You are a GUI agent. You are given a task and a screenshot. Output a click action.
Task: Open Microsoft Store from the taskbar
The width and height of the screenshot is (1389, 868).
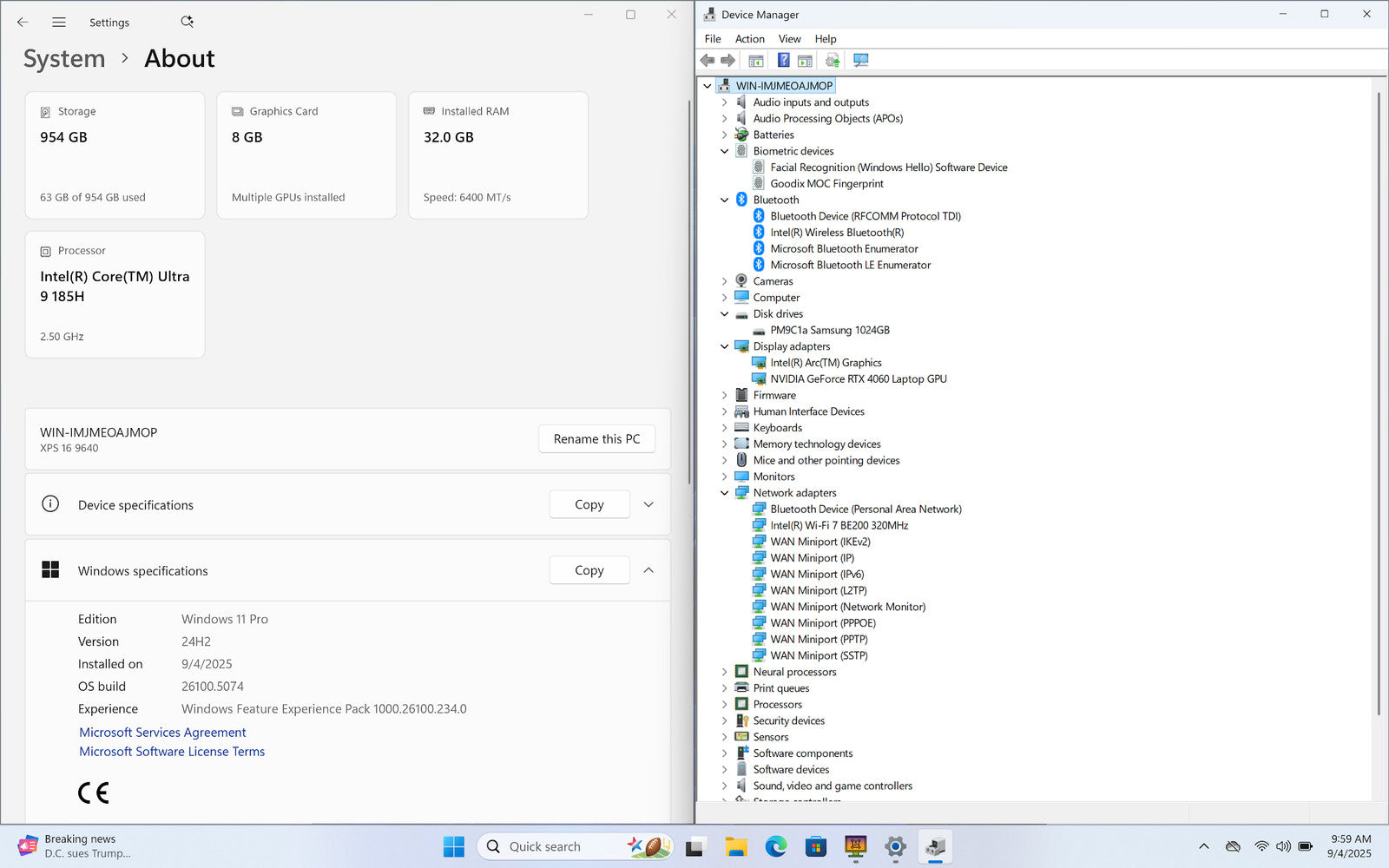(x=816, y=846)
